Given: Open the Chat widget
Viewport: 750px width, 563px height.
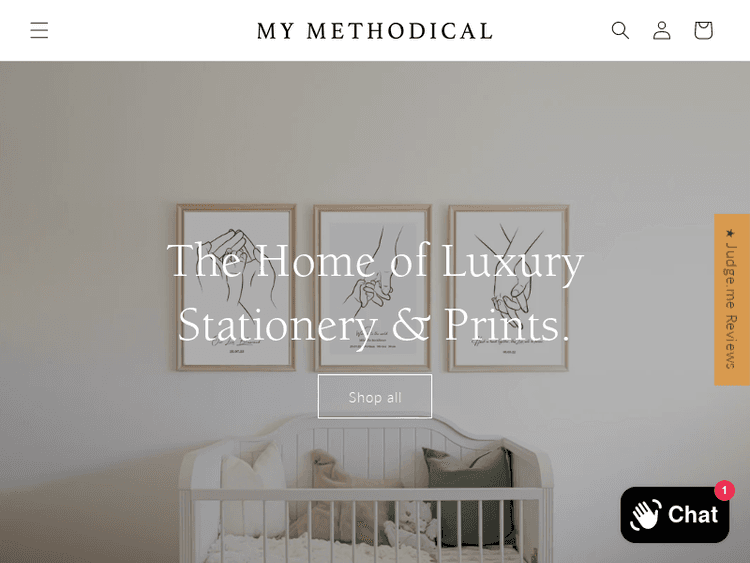Looking at the screenshot, I should coord(674,515).
